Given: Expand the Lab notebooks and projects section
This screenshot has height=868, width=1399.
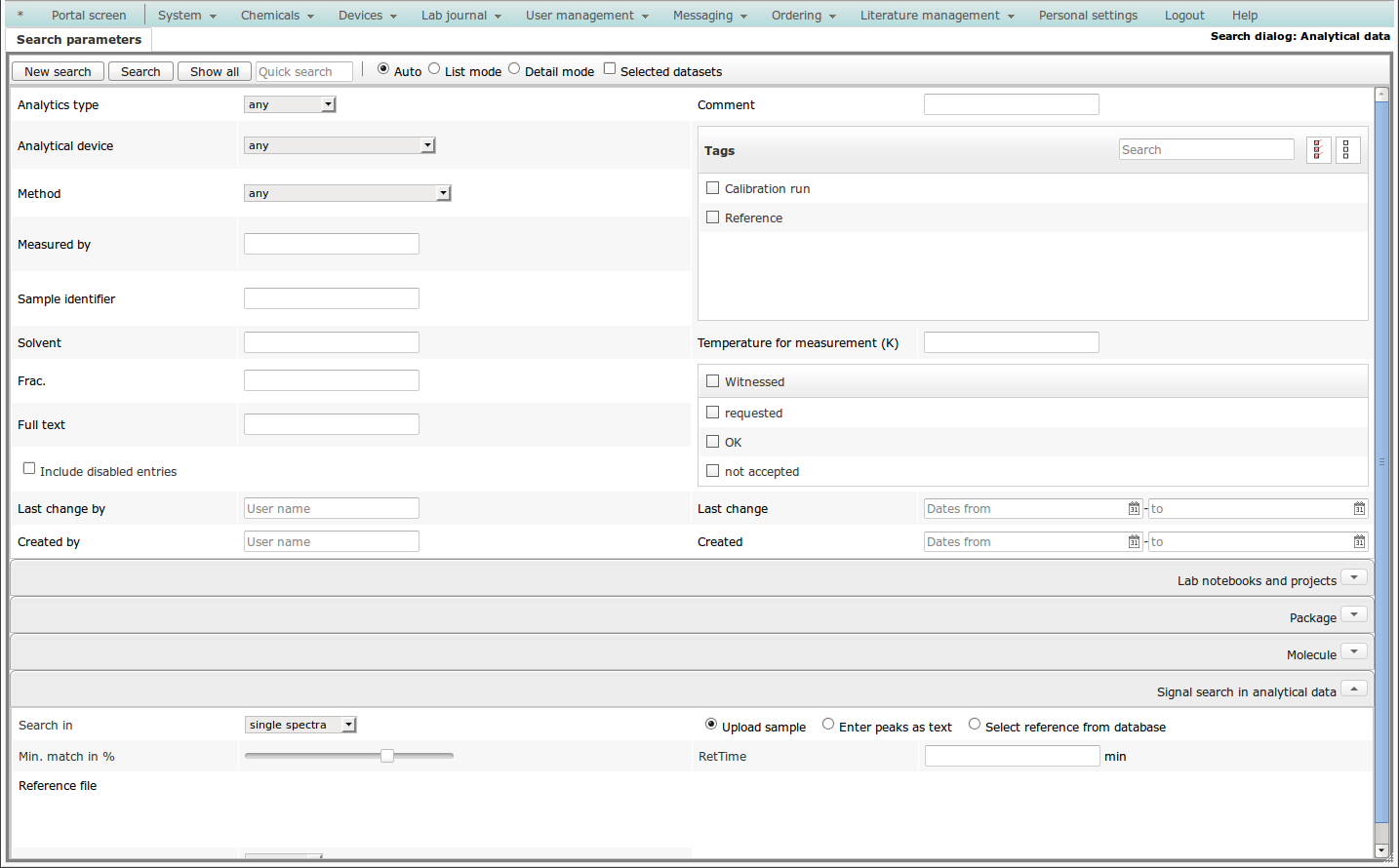Looking at the screenshot, I should pyautogui.click(x=1353, y=577).
